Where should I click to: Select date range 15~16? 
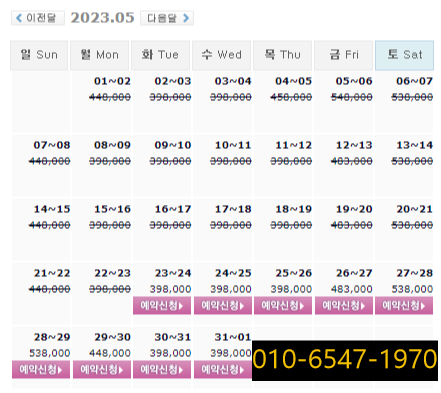pyautogui.click(x=112, y=209)
